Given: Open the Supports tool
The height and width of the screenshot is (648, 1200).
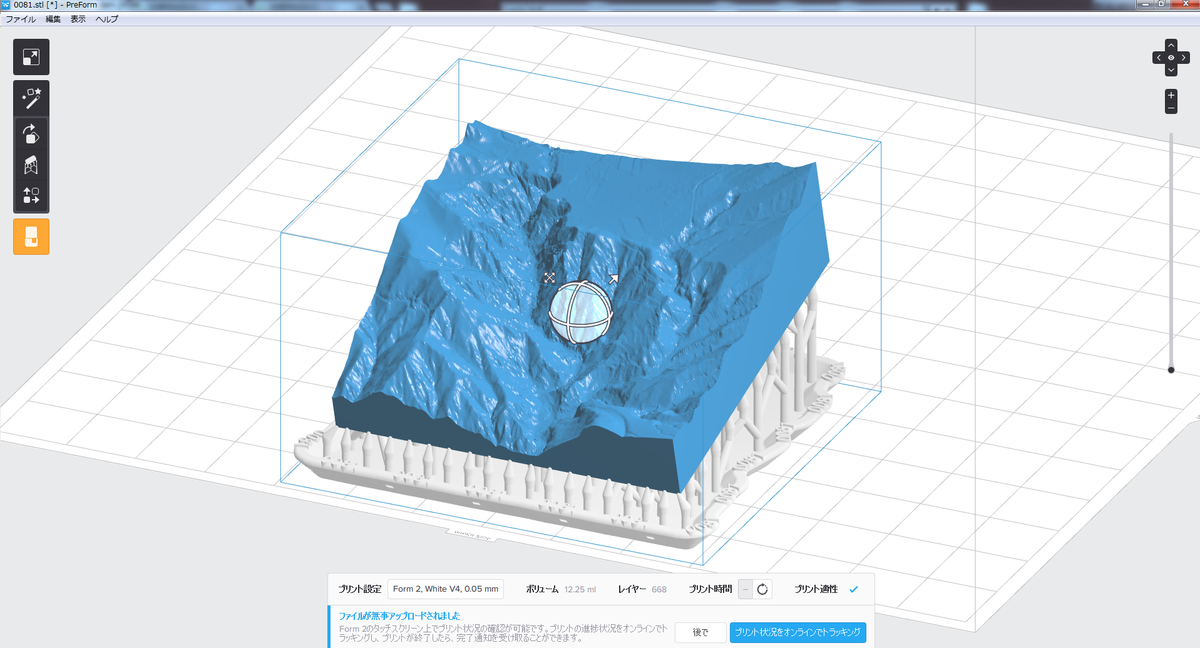Looking at the screenshot, I should [31, 164].
